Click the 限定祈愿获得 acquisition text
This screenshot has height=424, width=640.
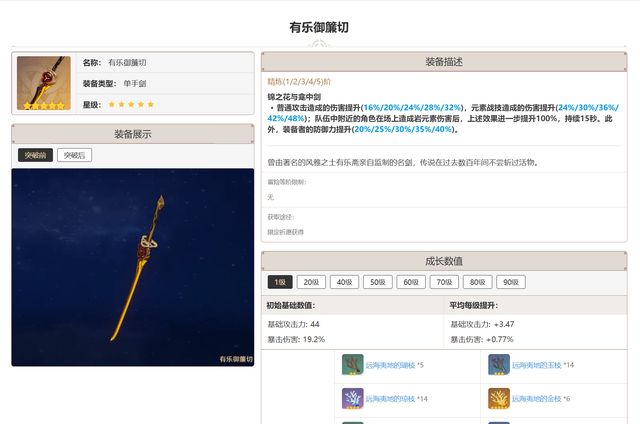click(286, 232)
